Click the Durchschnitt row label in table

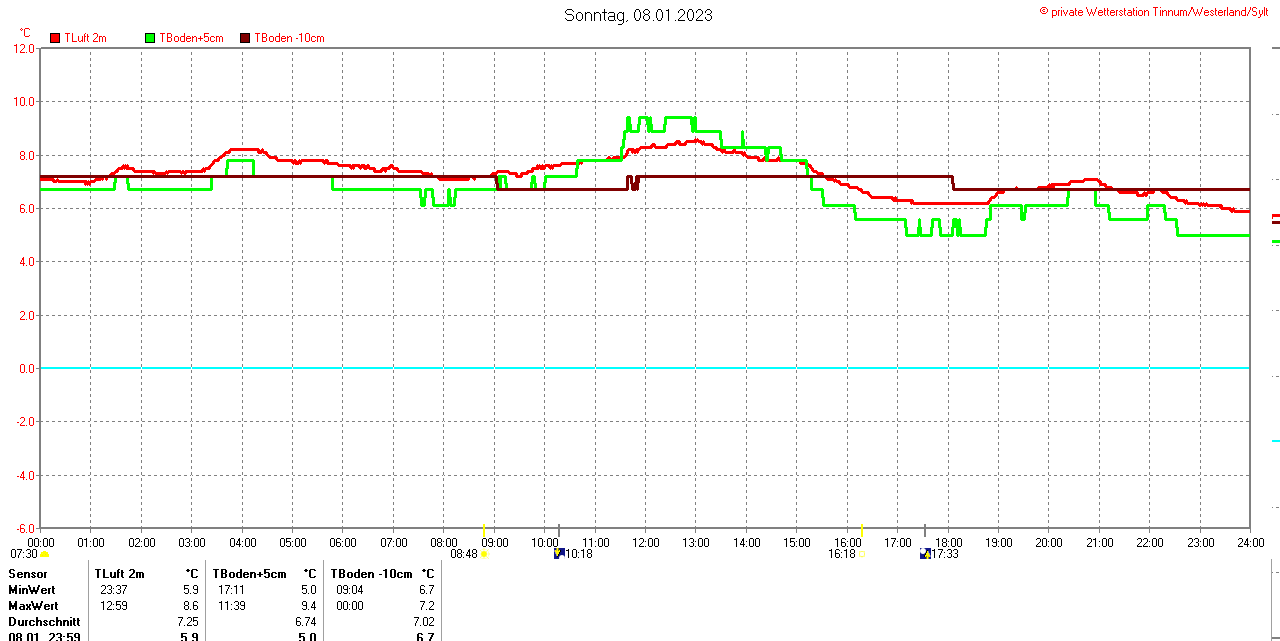(x=44, y=621)
